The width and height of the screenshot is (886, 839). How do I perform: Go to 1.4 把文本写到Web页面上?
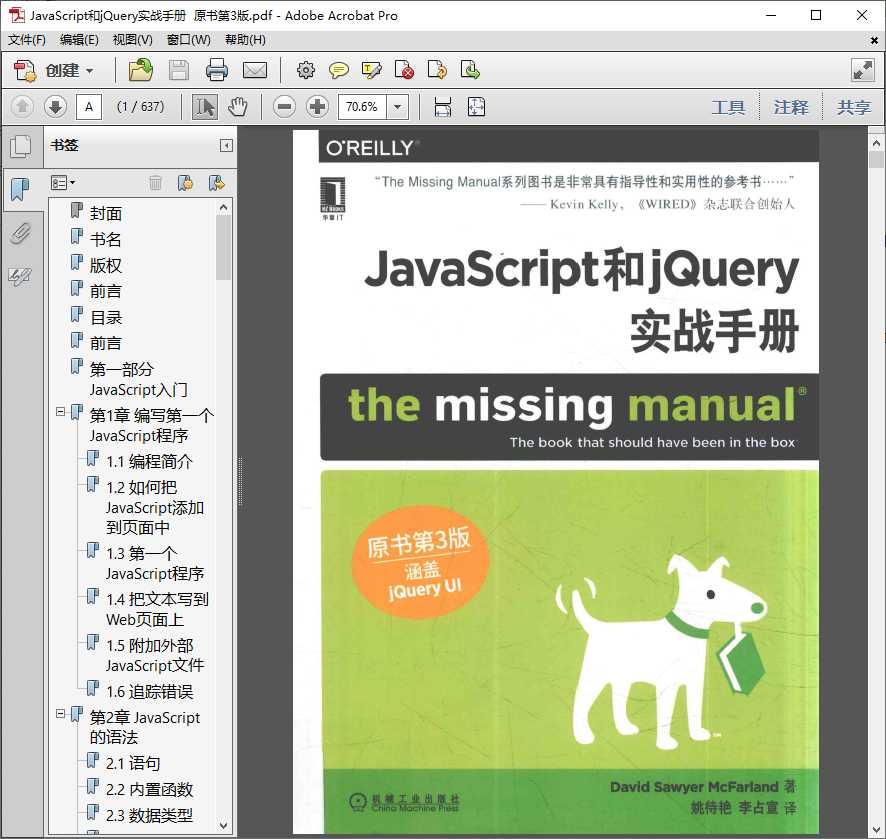(x=157, y=609)
